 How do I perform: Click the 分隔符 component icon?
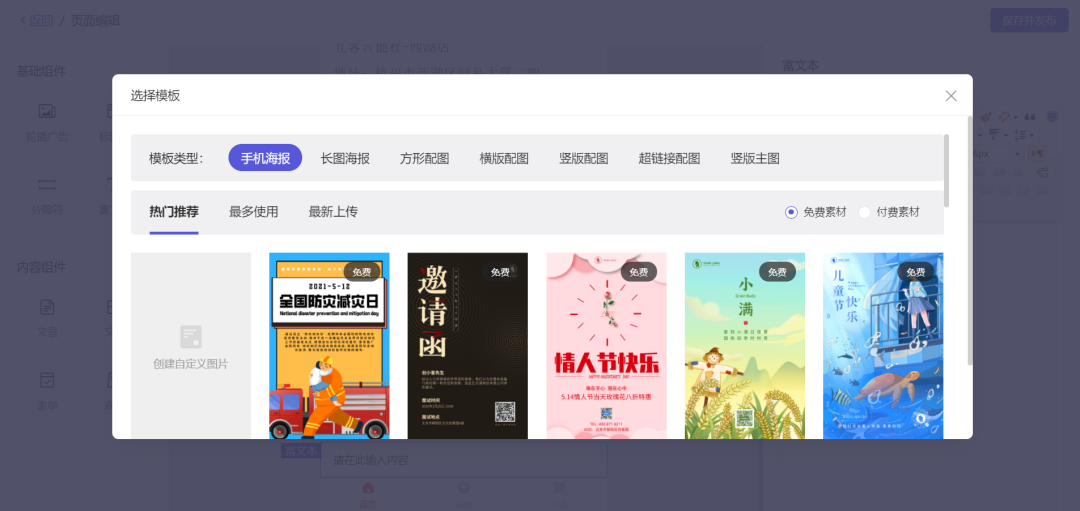coord(47,185)
